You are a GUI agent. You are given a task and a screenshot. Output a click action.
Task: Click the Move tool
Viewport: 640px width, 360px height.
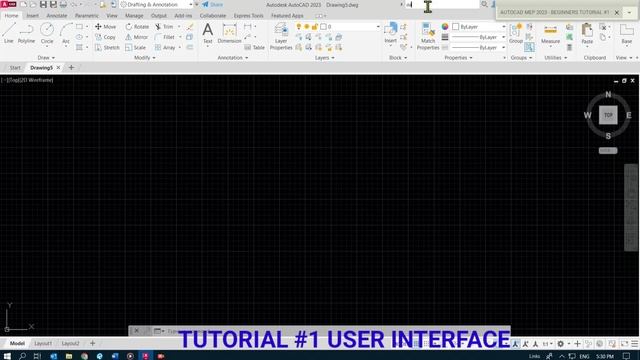105,27
